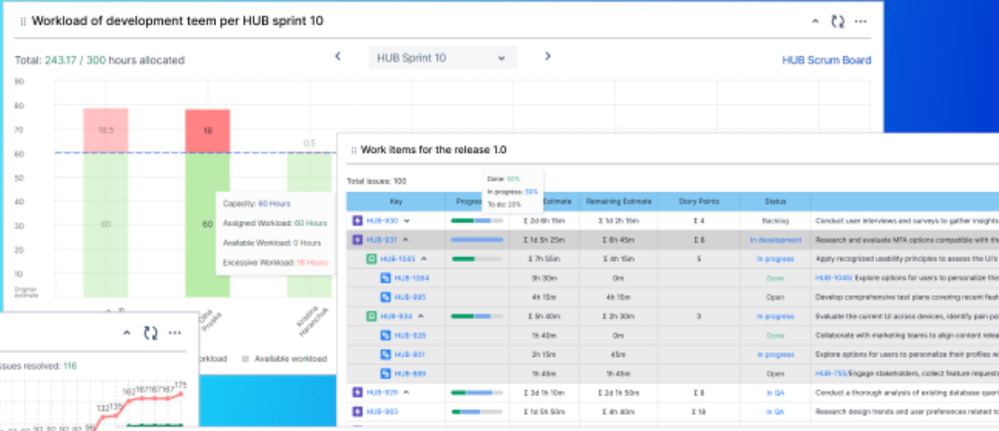
Task: Click the red 18 excessive workload bar segment
Action: (x=208, y=131)
